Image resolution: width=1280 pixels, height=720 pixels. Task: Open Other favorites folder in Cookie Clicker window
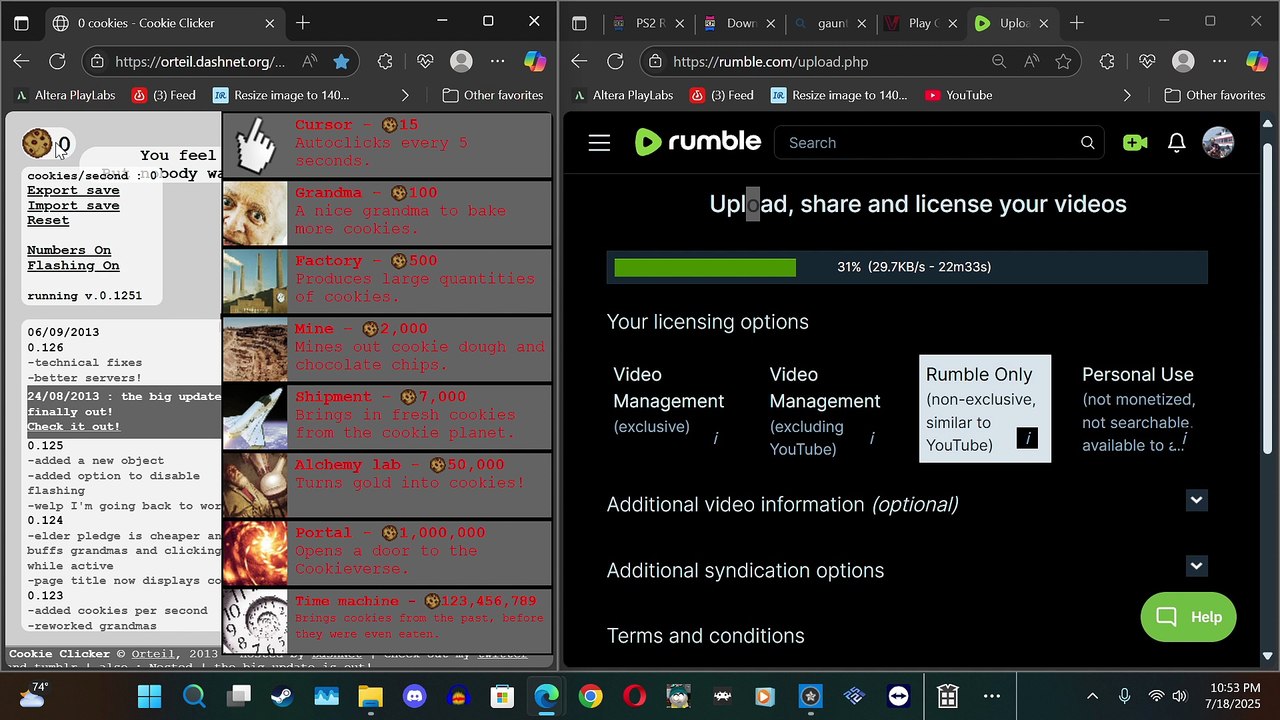(x=493, y=95)
